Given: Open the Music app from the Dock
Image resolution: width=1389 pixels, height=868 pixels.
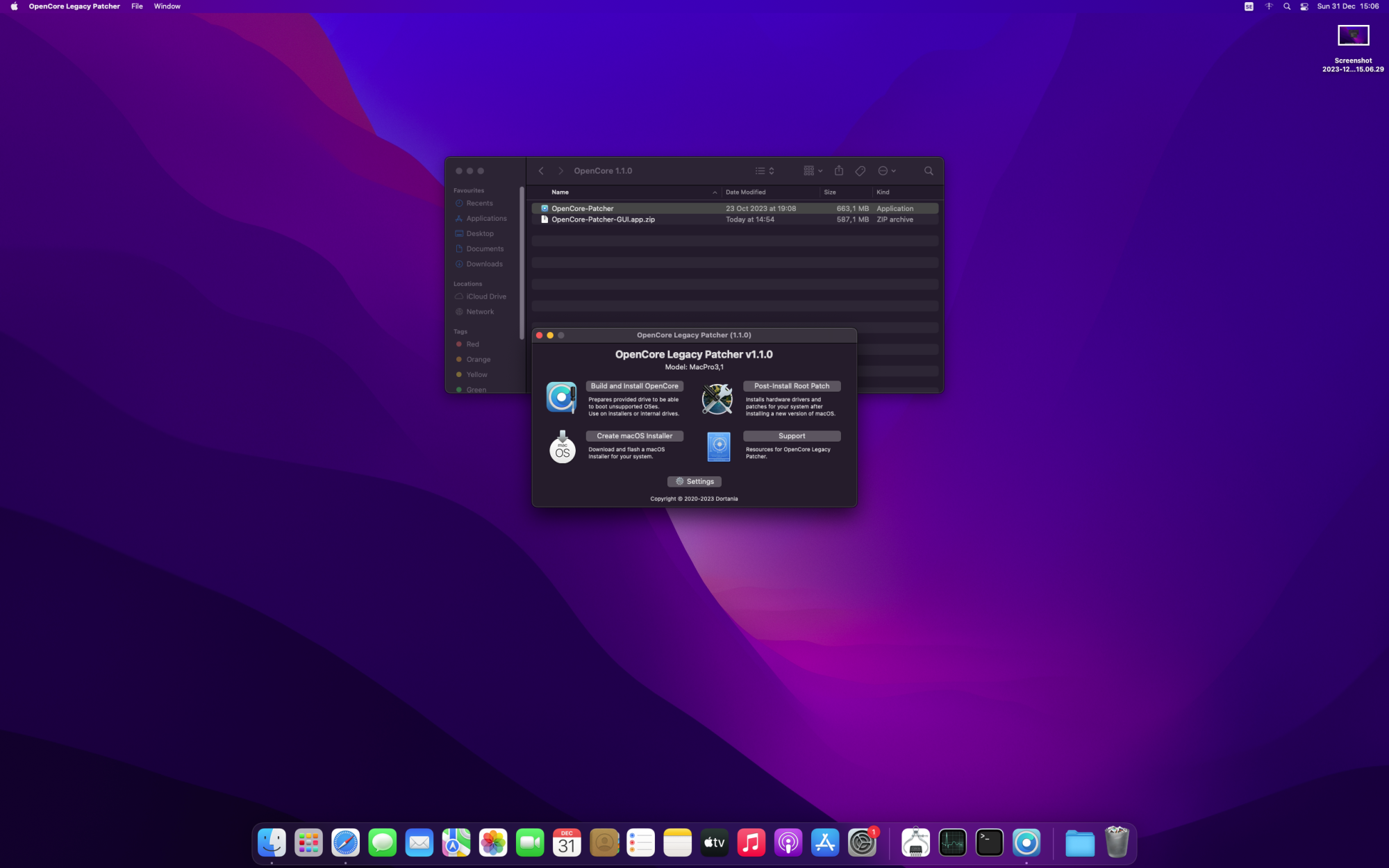Looking at the screenshot, I should pos(751,842).
